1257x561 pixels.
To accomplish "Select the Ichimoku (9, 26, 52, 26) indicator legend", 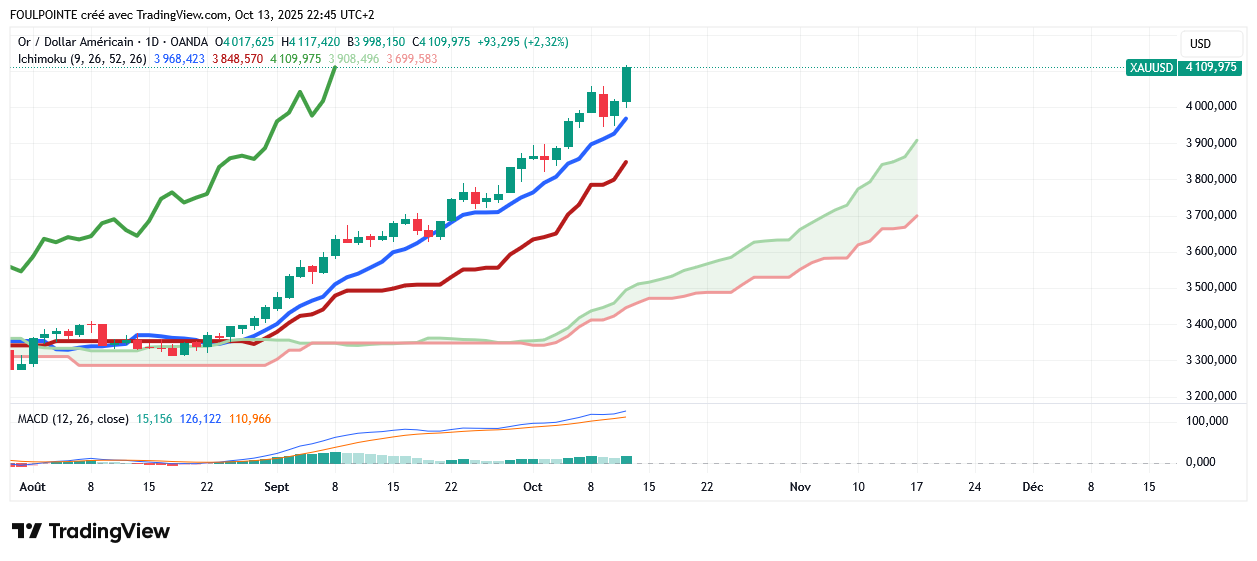I will pos(83,59).
